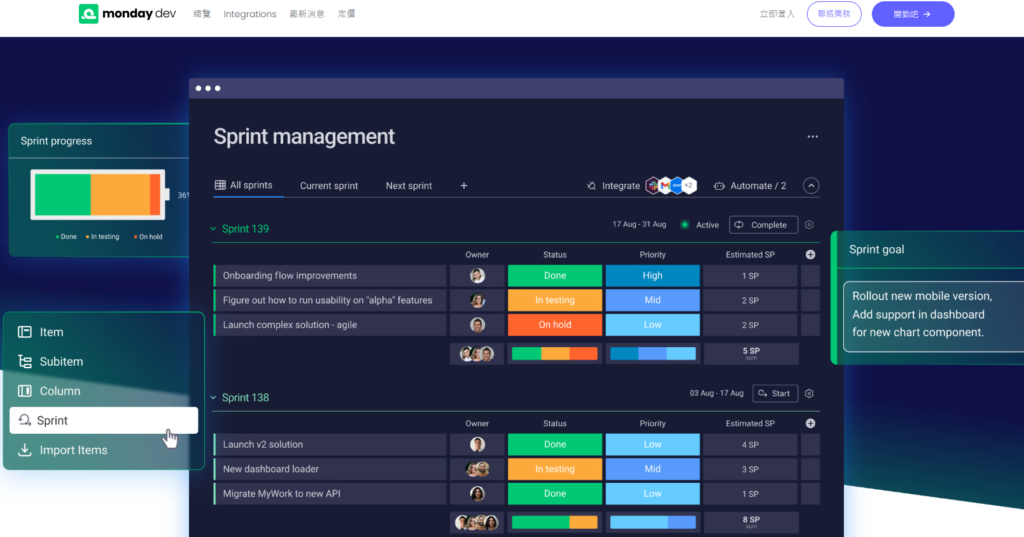Click the monday dev logo
Image resolution: width=1024 pixels, height=537 pixels.
(x=127, y=14)
